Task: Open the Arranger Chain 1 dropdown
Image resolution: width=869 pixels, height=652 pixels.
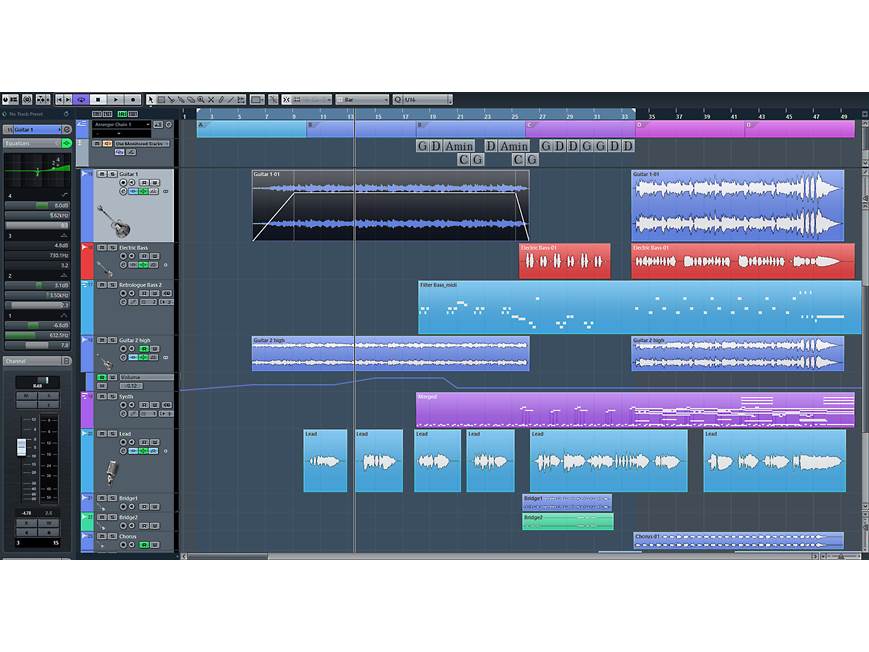Action: point(123,124)
